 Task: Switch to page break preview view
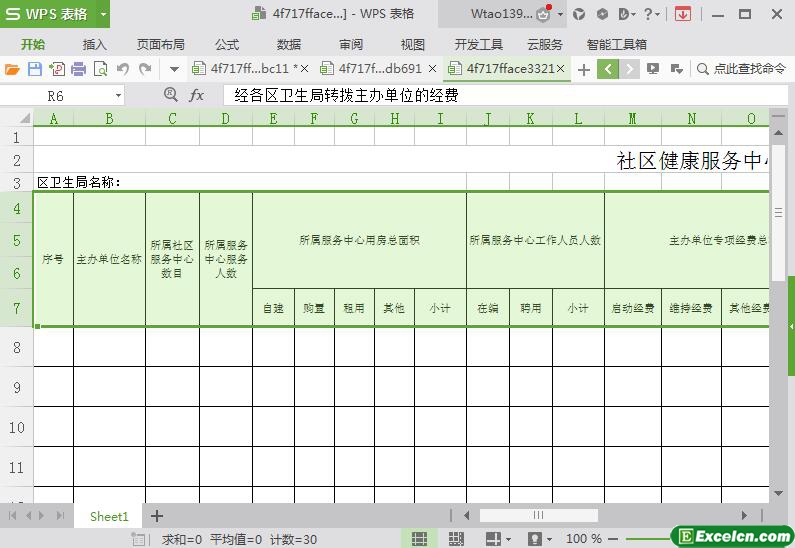click(x=456, y=539)
